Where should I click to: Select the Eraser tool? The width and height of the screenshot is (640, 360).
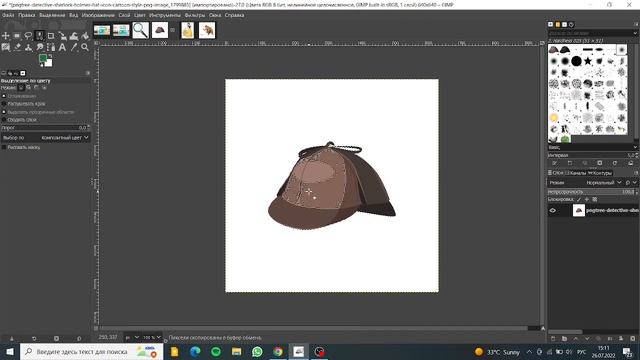tap(17, 47)
